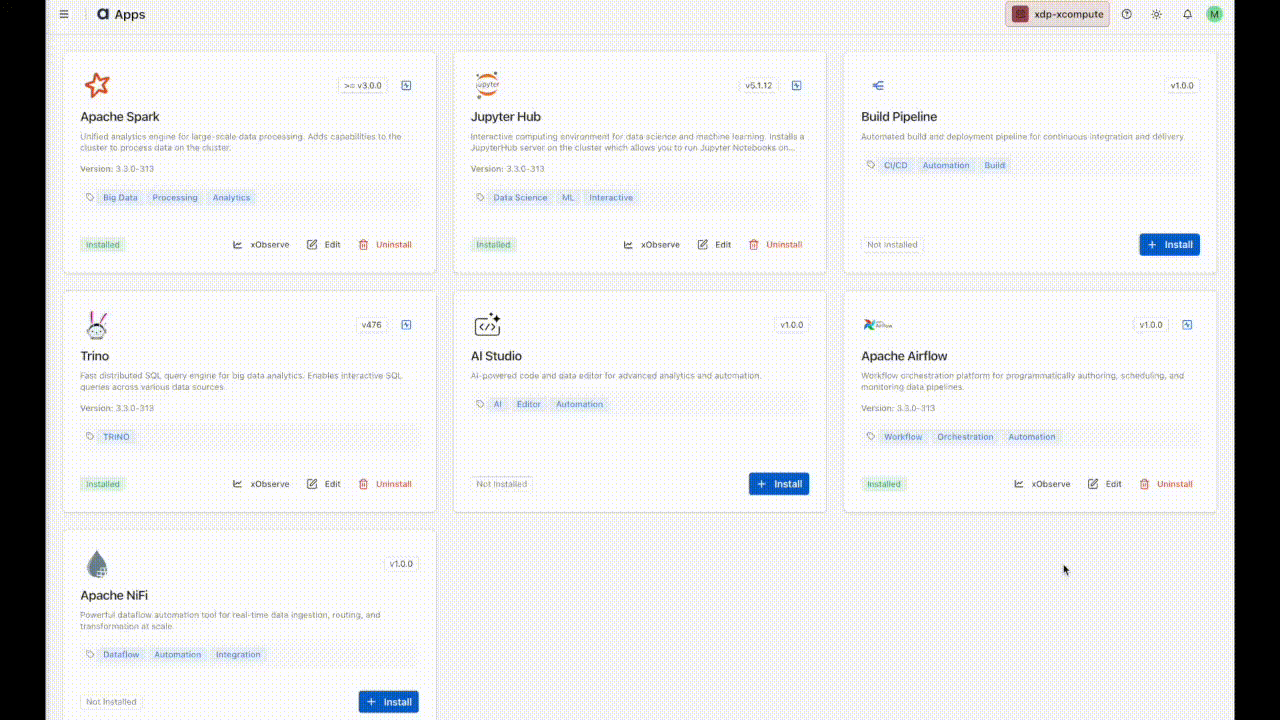
Task: Click the CI/CD tag on Build Pipeline
Action: coord(896,165)
